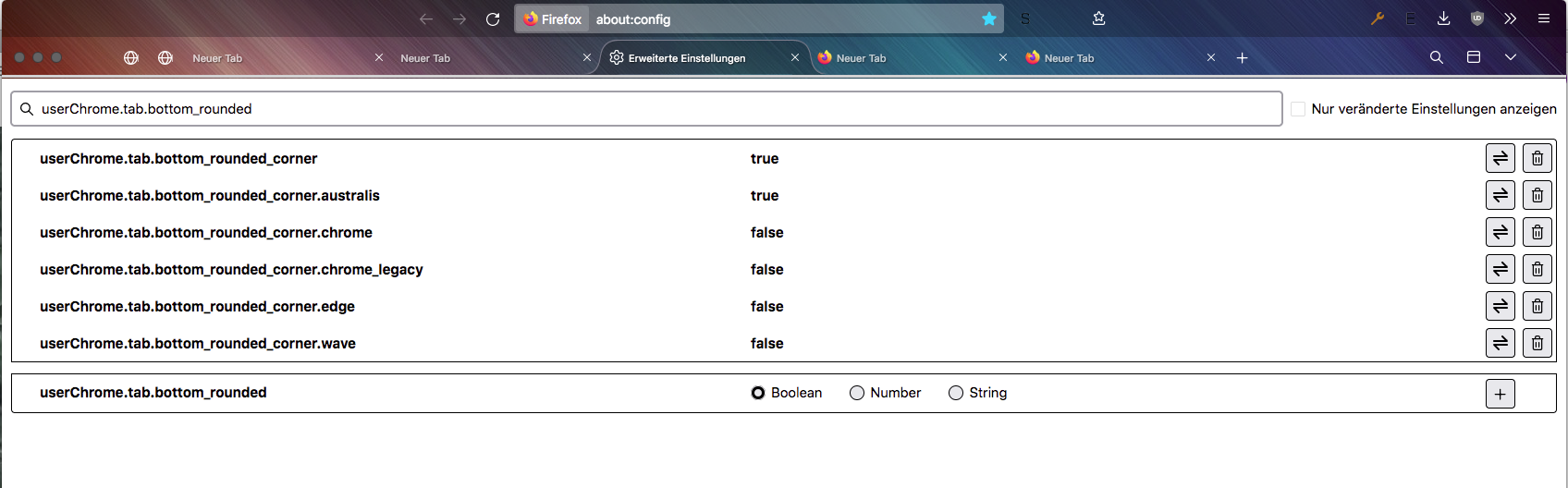Viewport: 1568px width, 488px height.
Task: Delete the userChrome.tab.bottom_rounded_corner preference
Action: click(1537, 158)
